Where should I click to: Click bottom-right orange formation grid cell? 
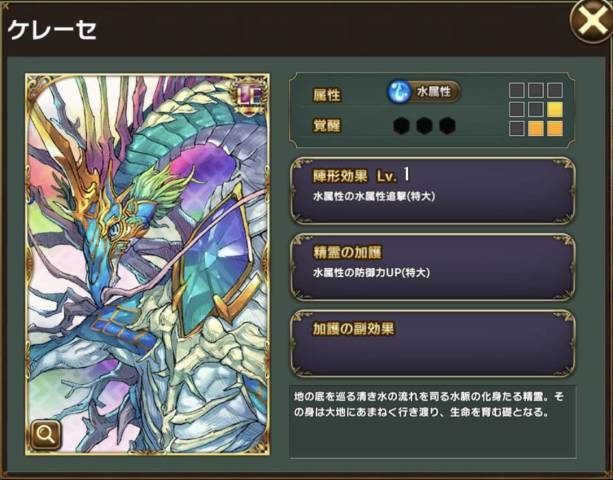point(555,129)
